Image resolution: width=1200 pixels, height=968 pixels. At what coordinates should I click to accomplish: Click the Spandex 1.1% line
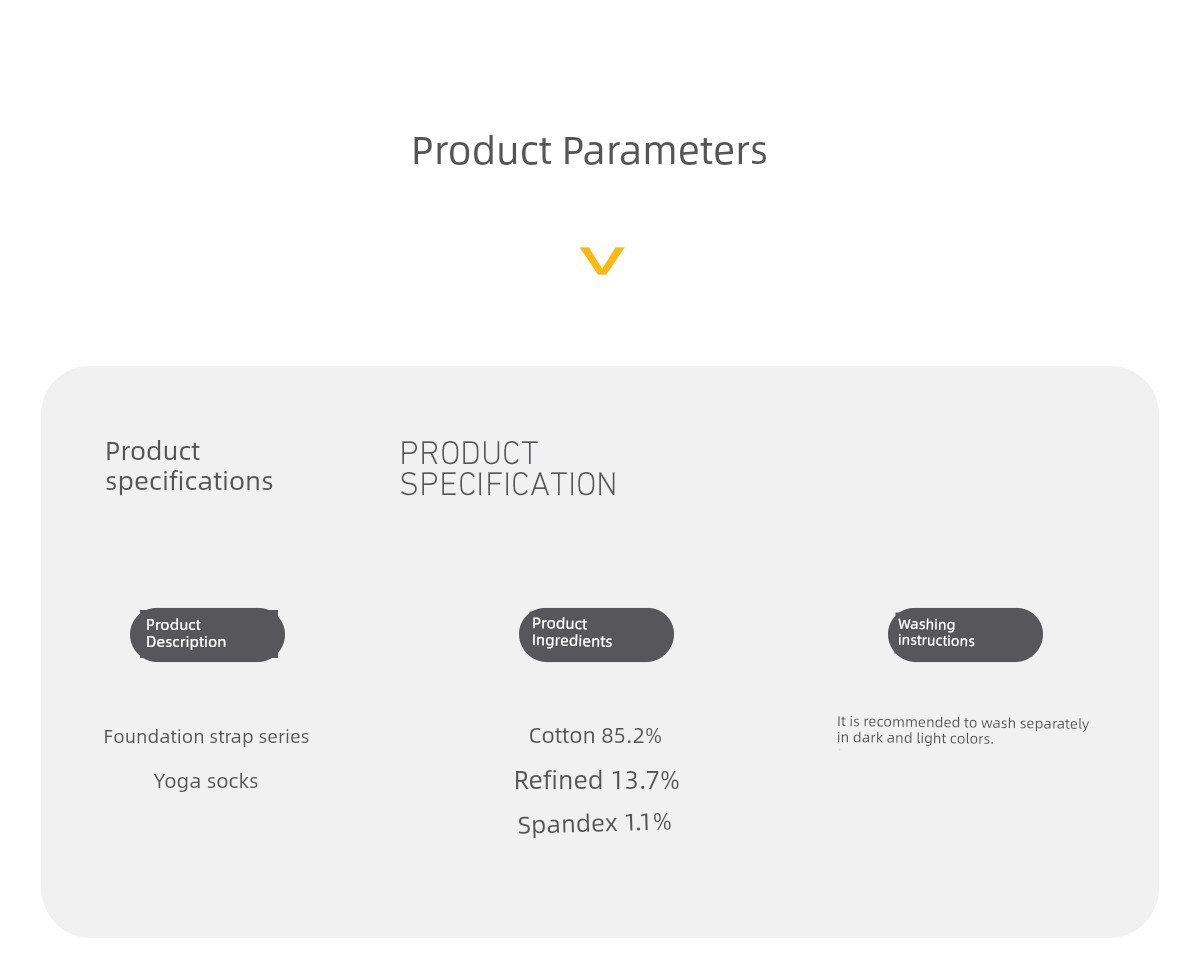(595, 823)
